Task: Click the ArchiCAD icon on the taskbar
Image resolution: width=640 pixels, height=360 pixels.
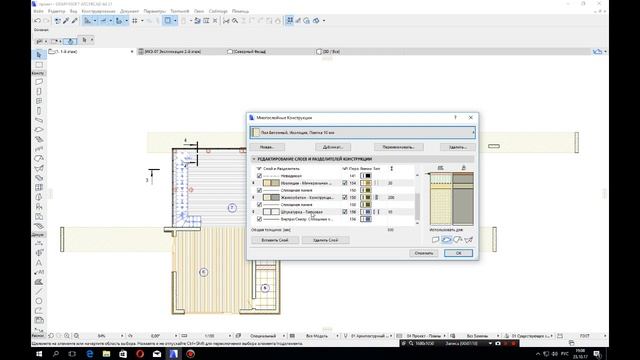Action: coord(173,354)
